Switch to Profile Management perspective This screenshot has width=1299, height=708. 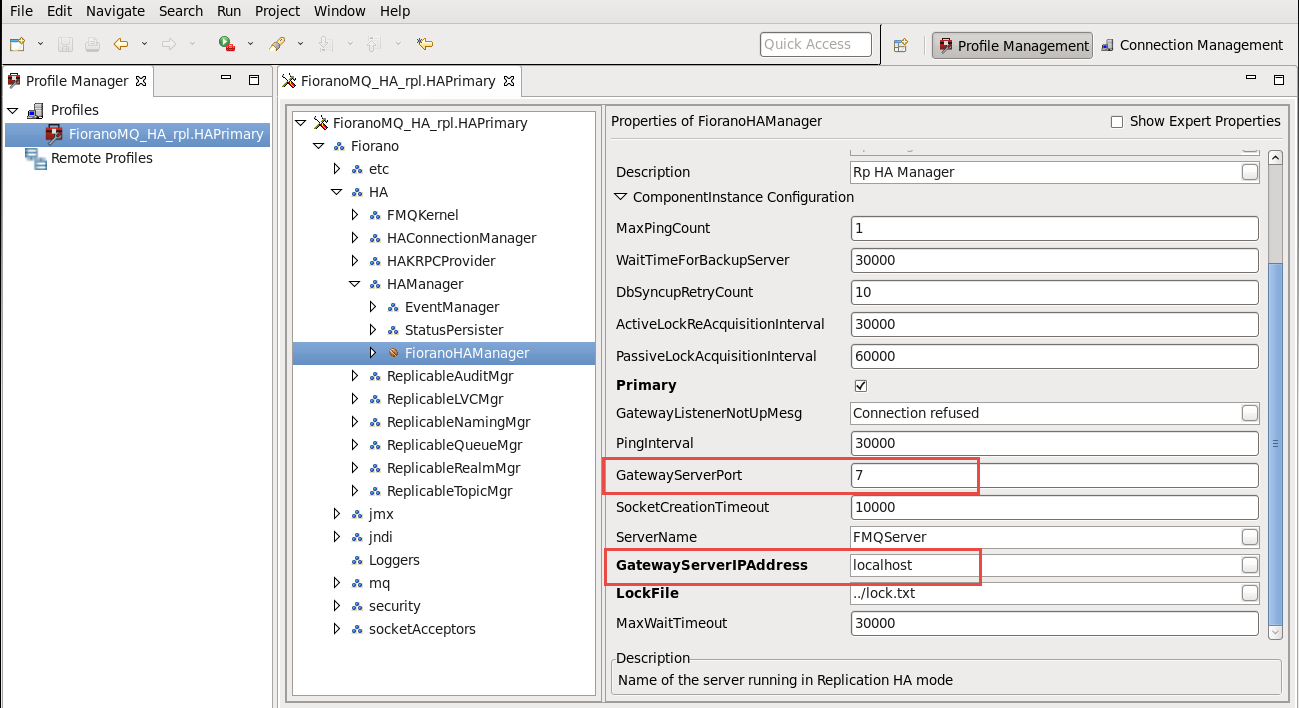point(1012,45)
